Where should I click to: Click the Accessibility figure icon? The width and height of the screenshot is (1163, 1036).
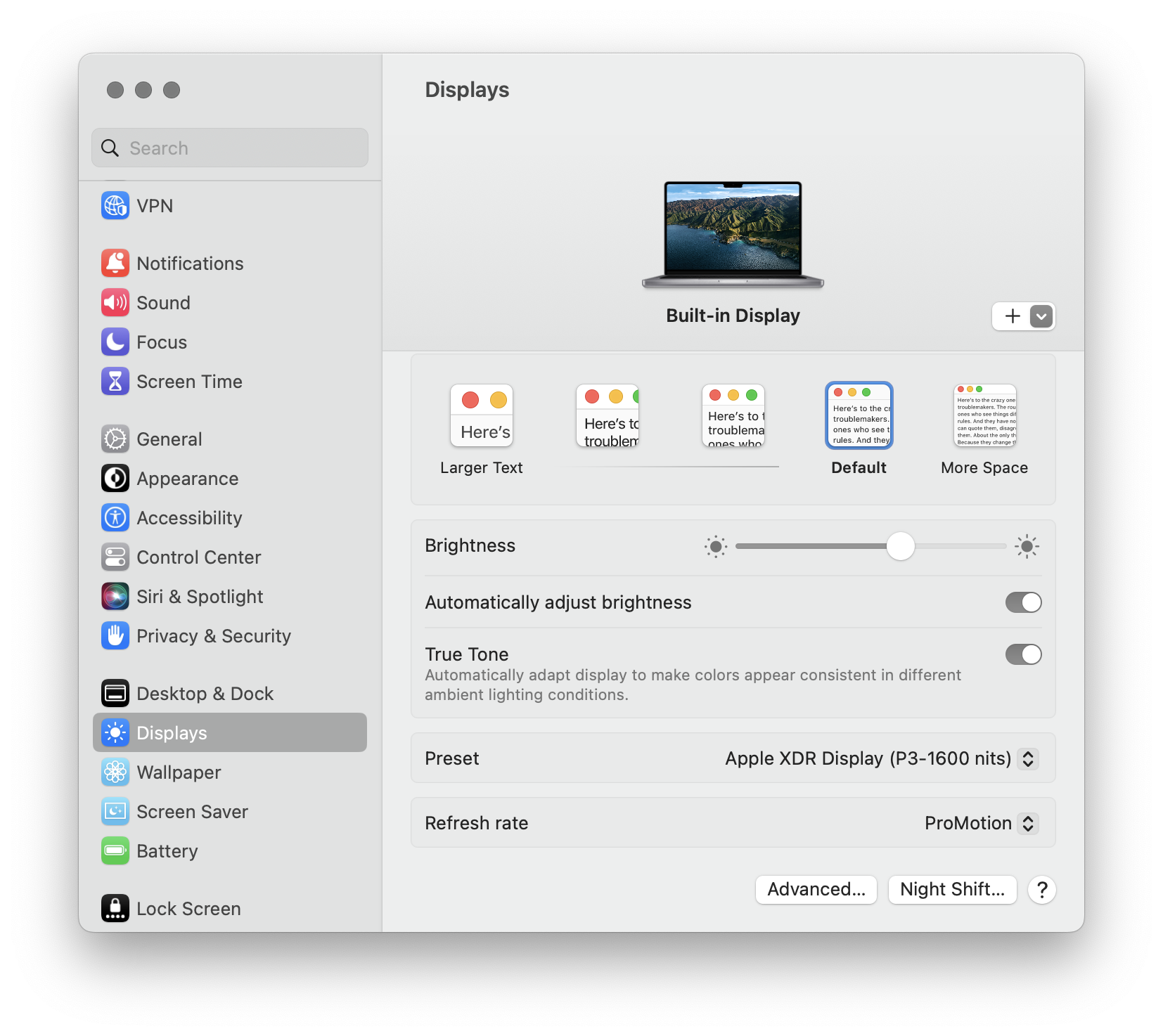click(x=115, y=518)
